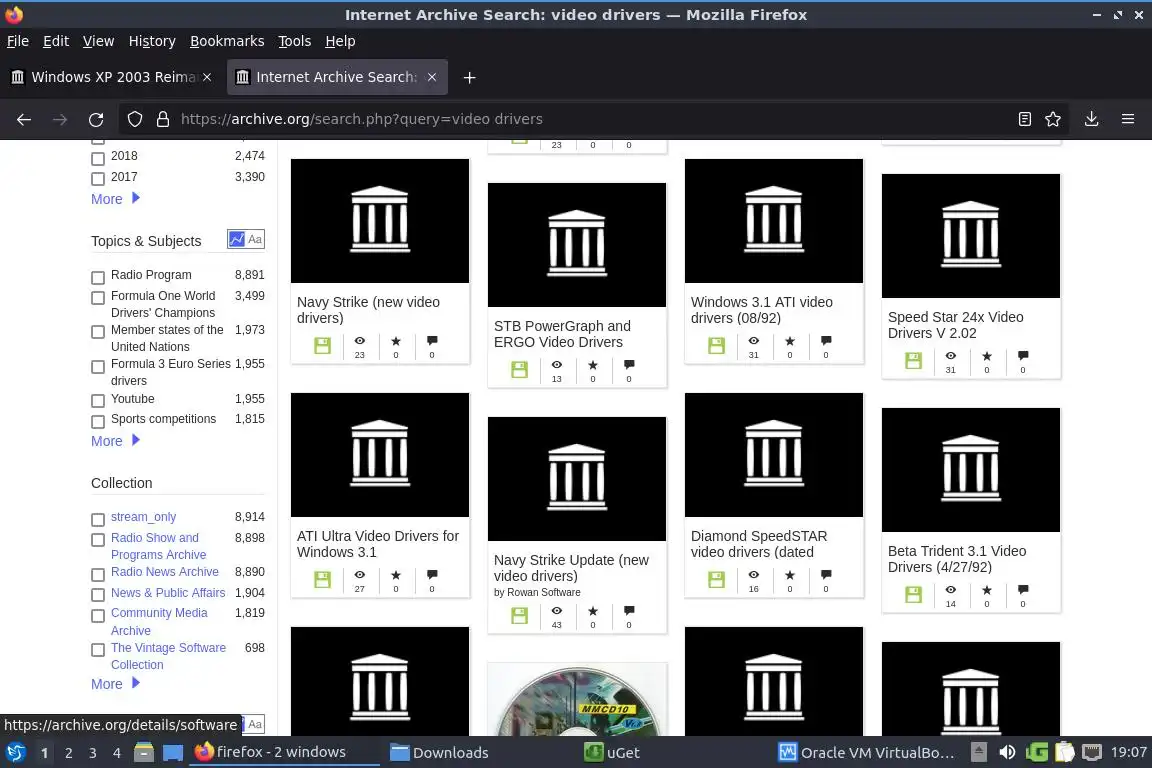This screenshot has height=768, width=1152.
Task: Open the News & Public Affairs link
Action: [x=168, y=592]
